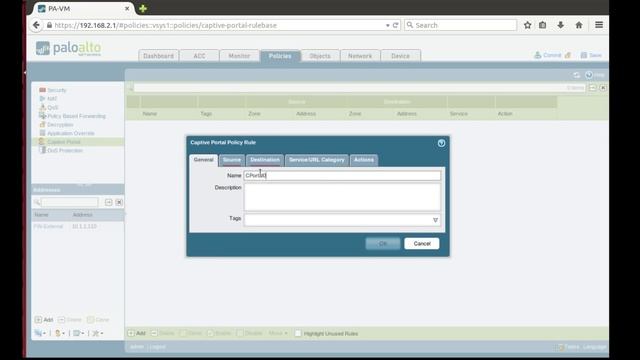Go to the Objects main tab
The width and height of the screenshot is (640, 360).
click(320, 56)
